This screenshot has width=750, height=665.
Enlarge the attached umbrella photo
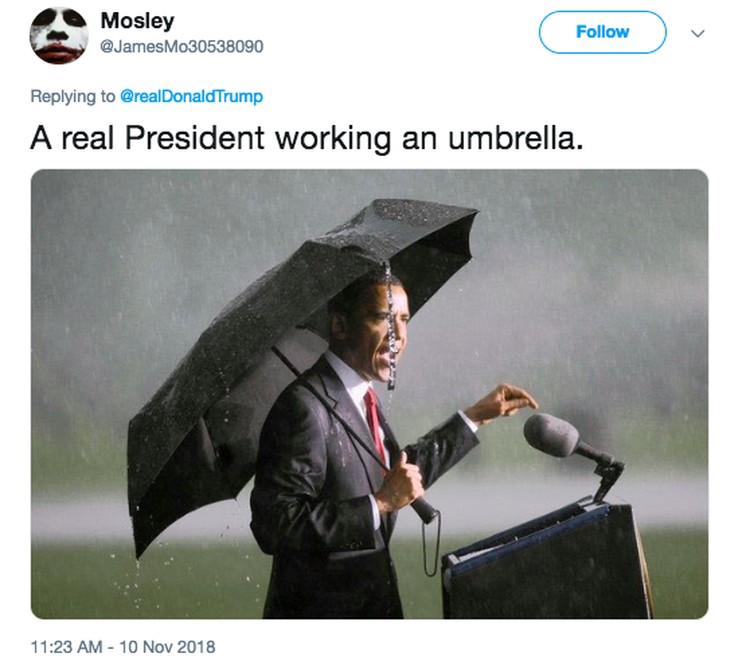tap(369, 394)
